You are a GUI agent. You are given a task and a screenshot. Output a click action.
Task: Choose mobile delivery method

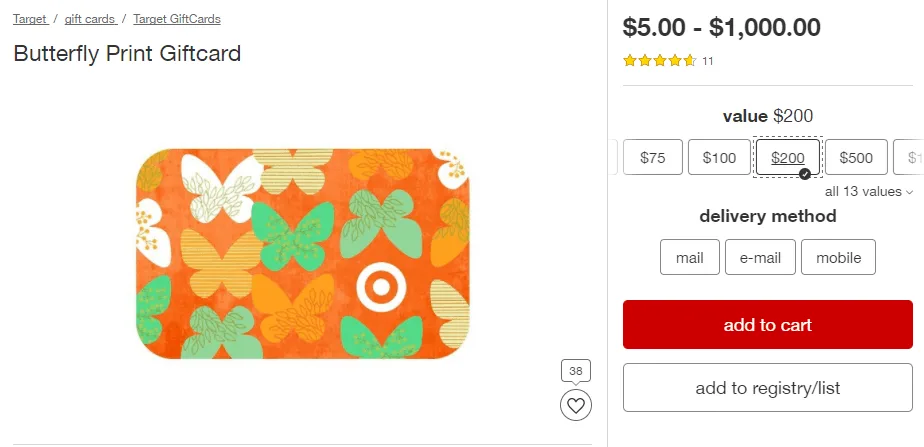coord(838,257)
